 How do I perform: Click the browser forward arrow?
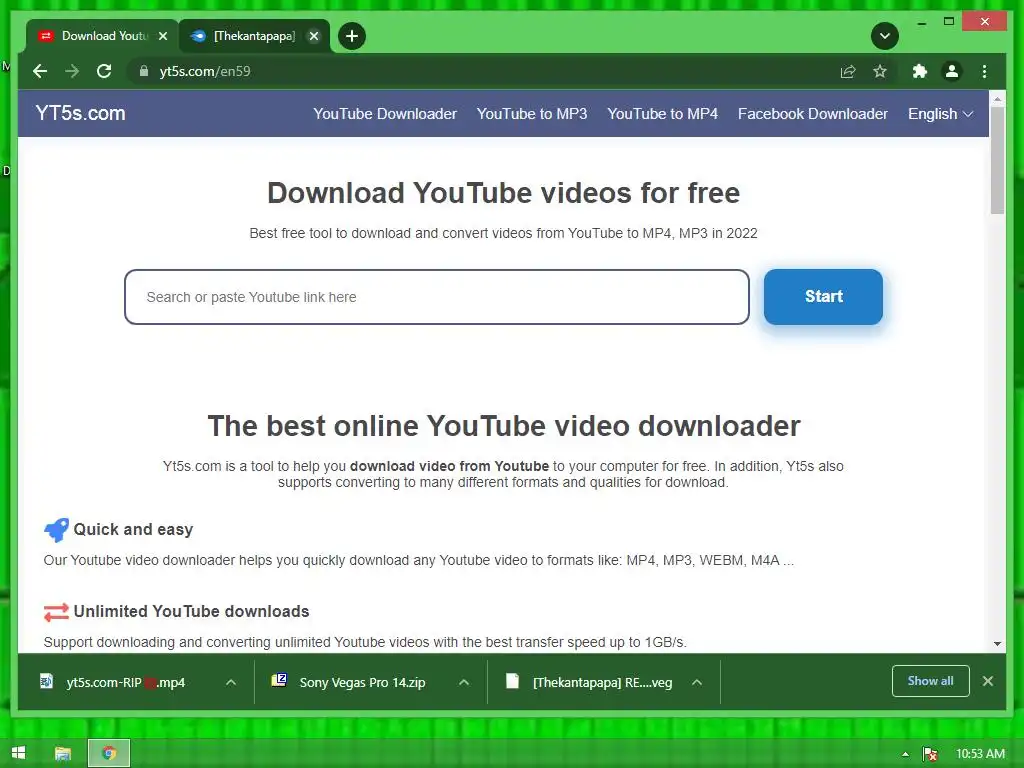point(72,71)
